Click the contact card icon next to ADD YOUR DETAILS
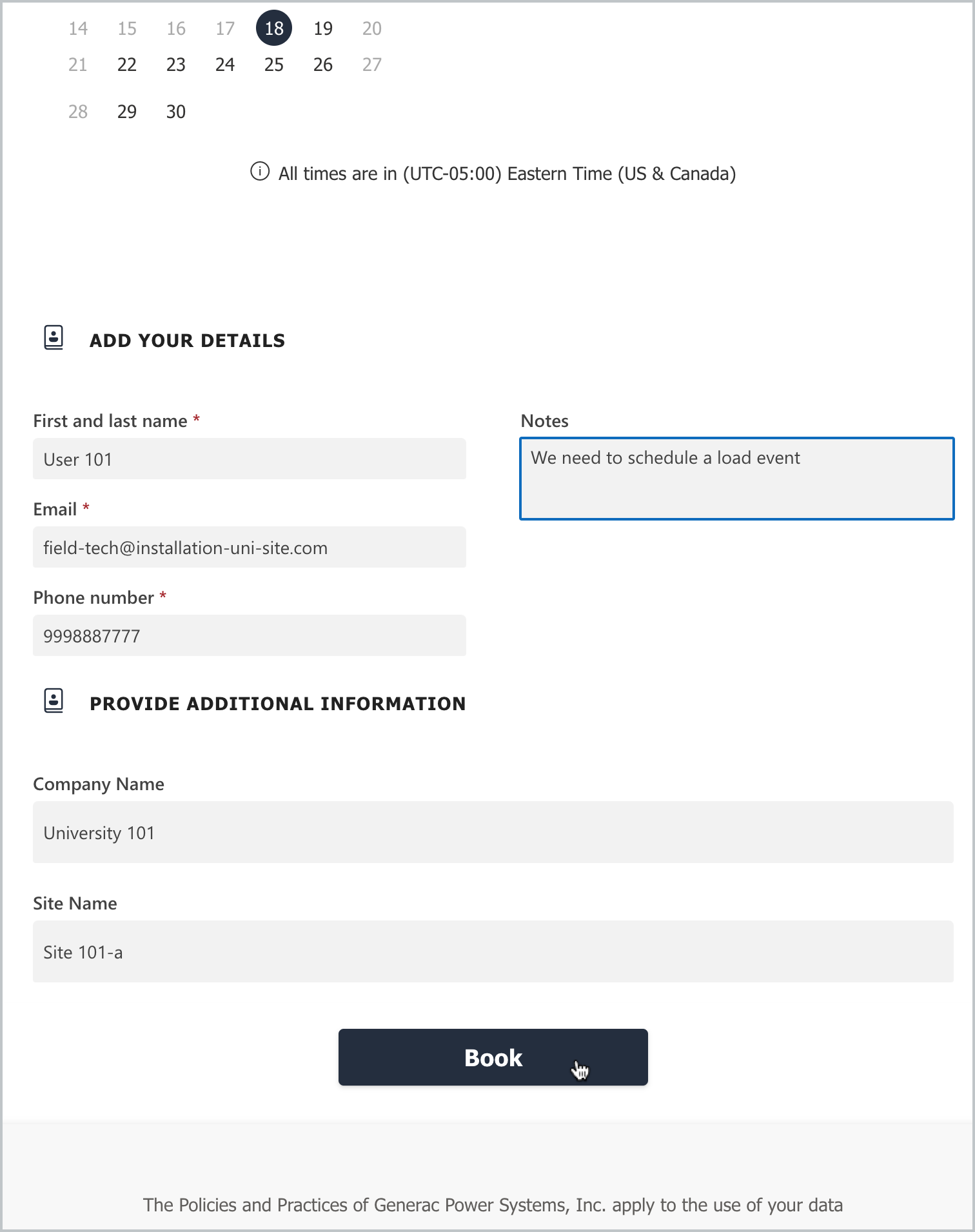Image resolution: width=975 pixels, height=1232 pixels. [x=53, y=337]
